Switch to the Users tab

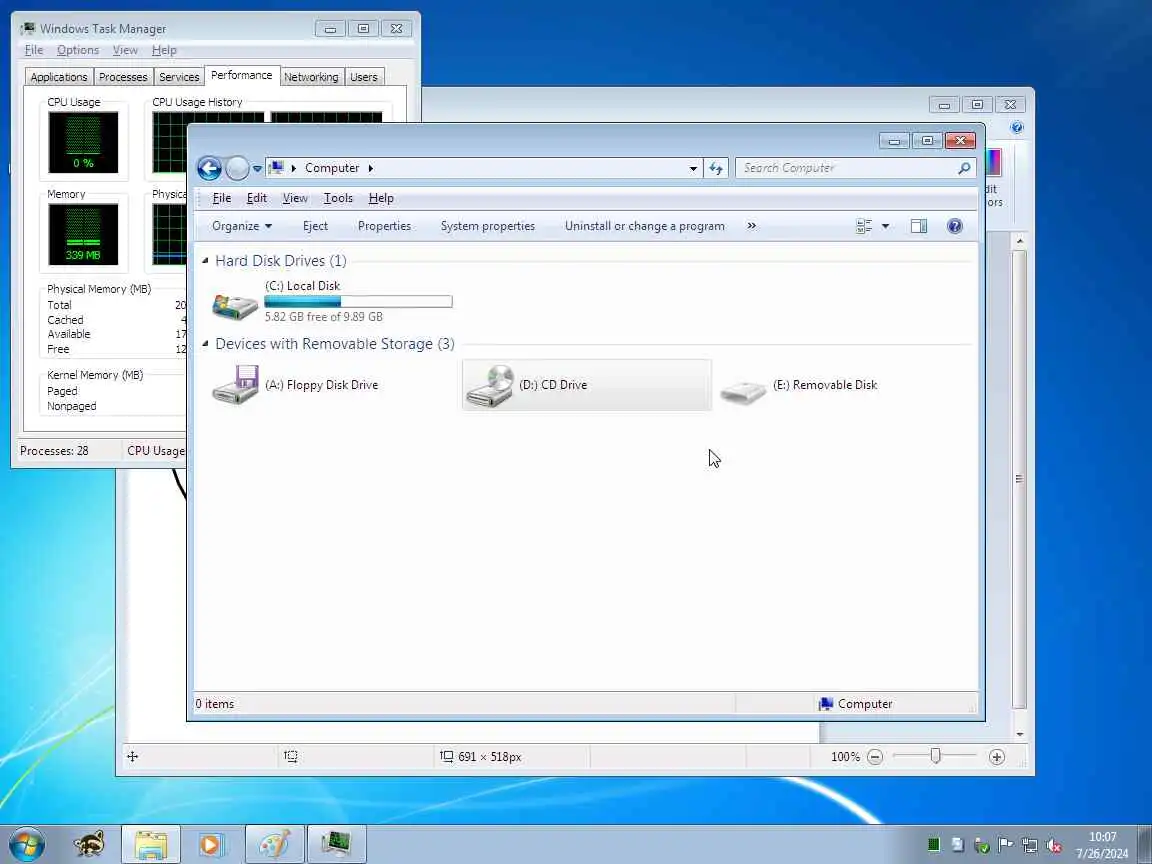click(x=364, y=77)
